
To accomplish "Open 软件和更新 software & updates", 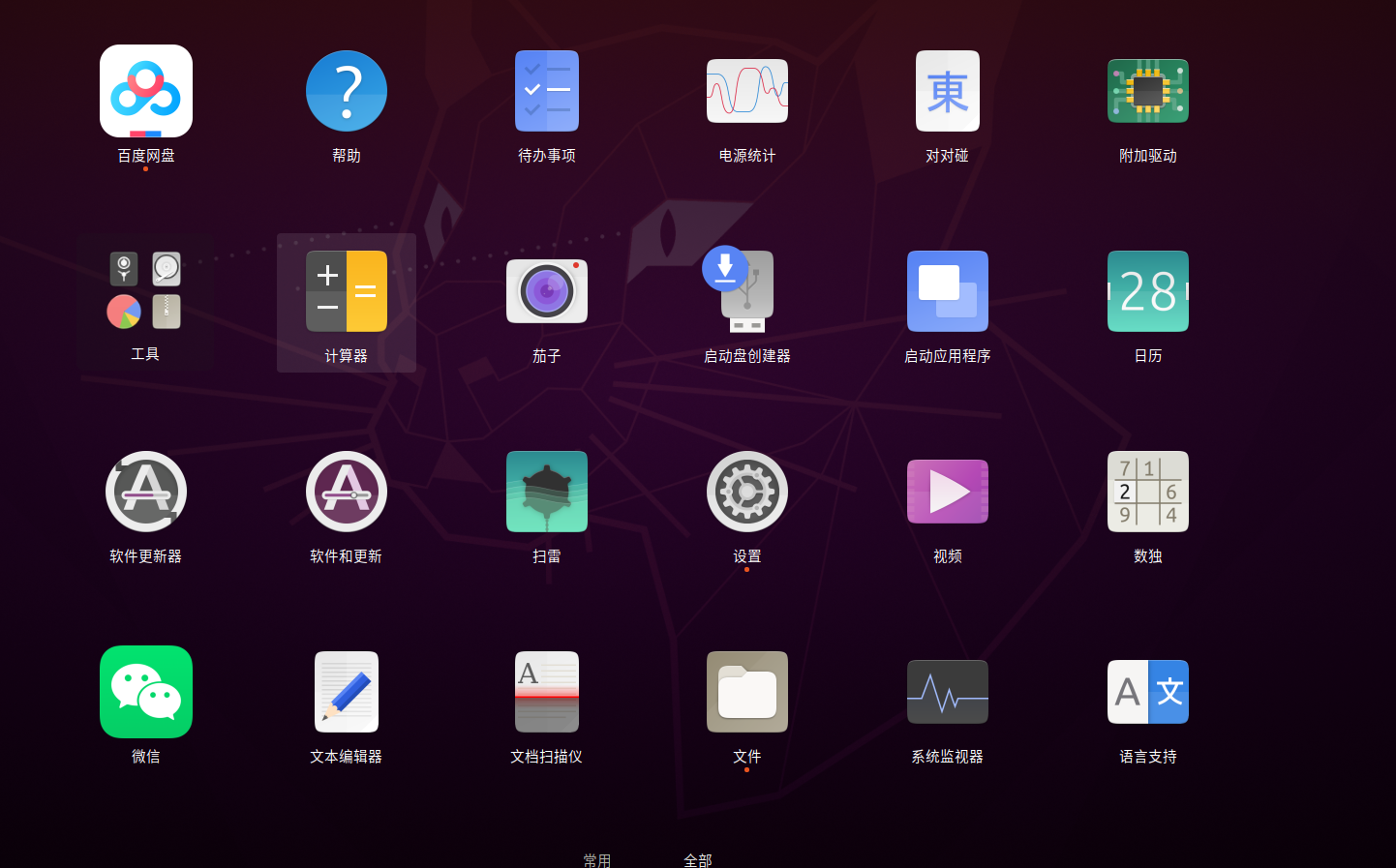I will pyautogui.click(x=347, y=492).
